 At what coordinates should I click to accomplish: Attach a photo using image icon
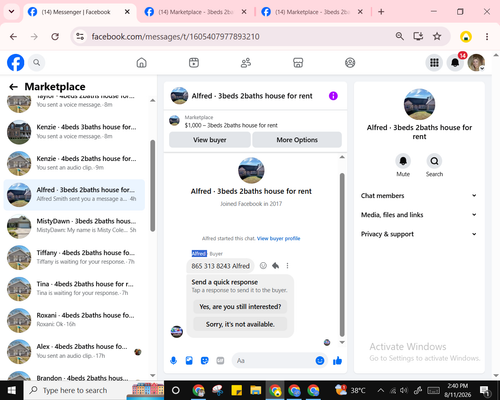click(189, 360)
